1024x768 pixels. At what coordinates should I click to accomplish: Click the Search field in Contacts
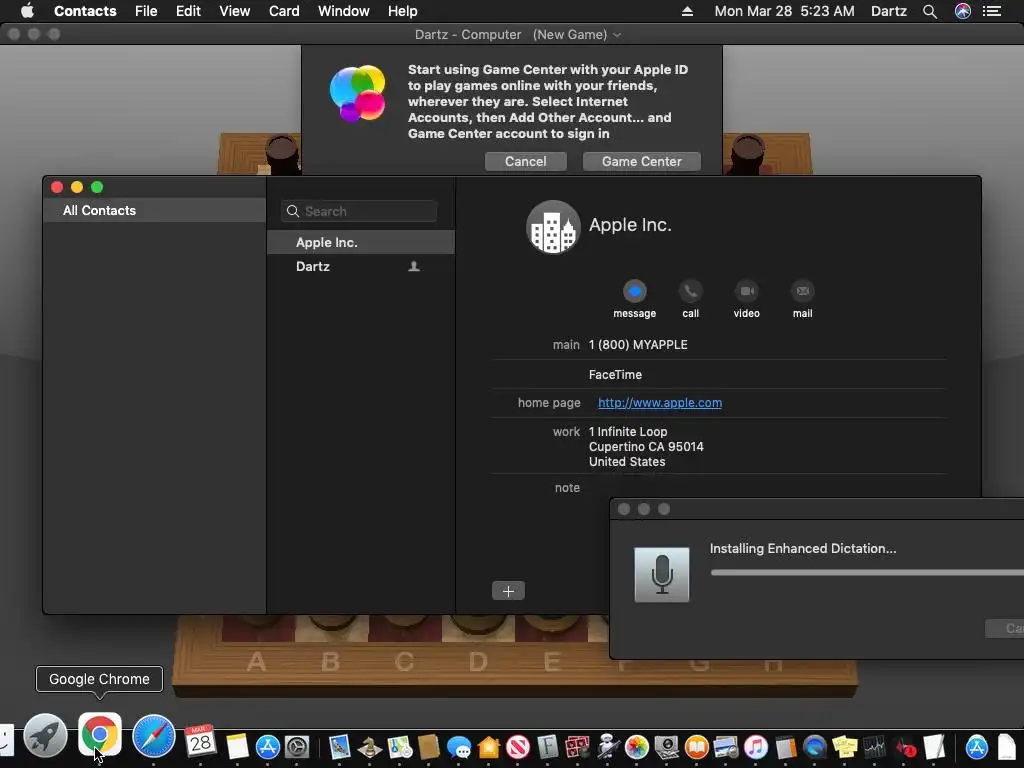coord(359,212)
